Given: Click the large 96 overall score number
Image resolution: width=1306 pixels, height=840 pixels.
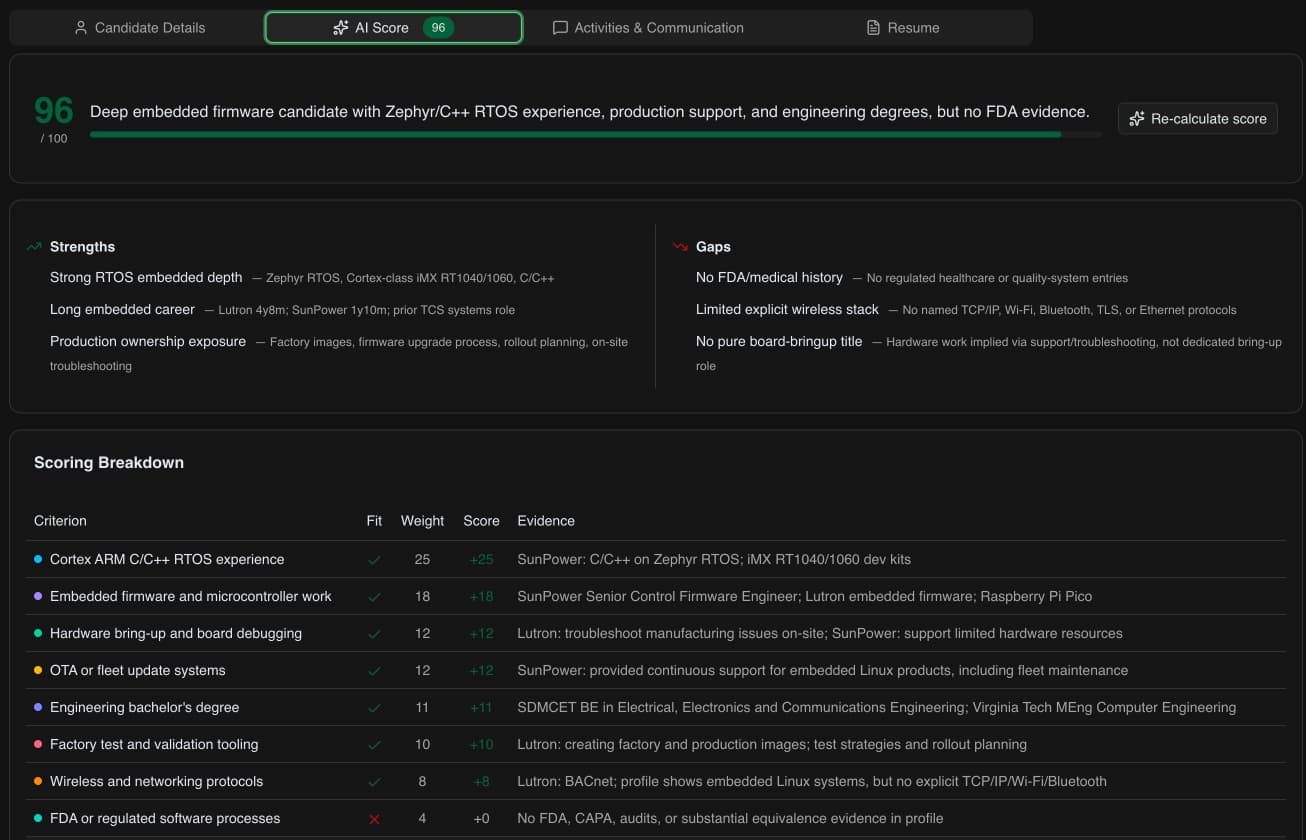Looking at the screenshot, I should click(54, 109).
